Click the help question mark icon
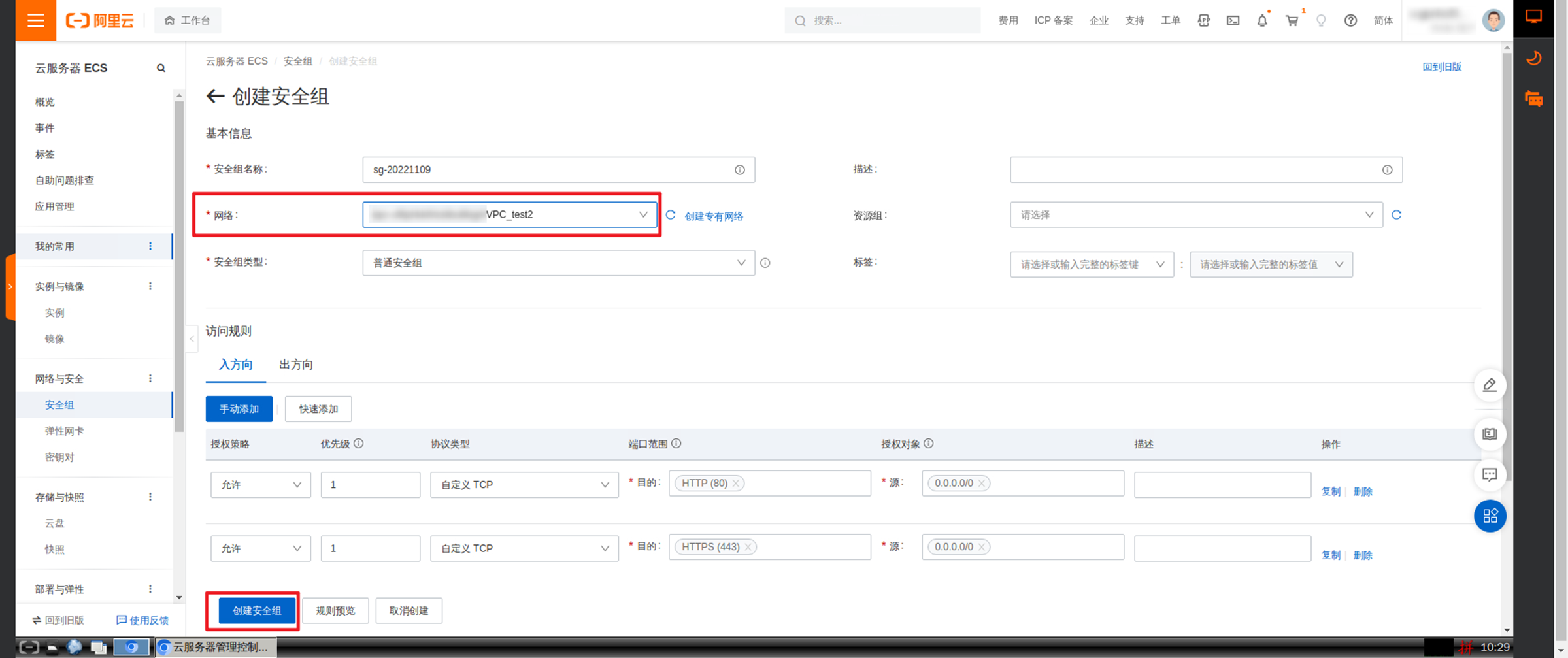The image size is (1568, 658). point(1350,20)
